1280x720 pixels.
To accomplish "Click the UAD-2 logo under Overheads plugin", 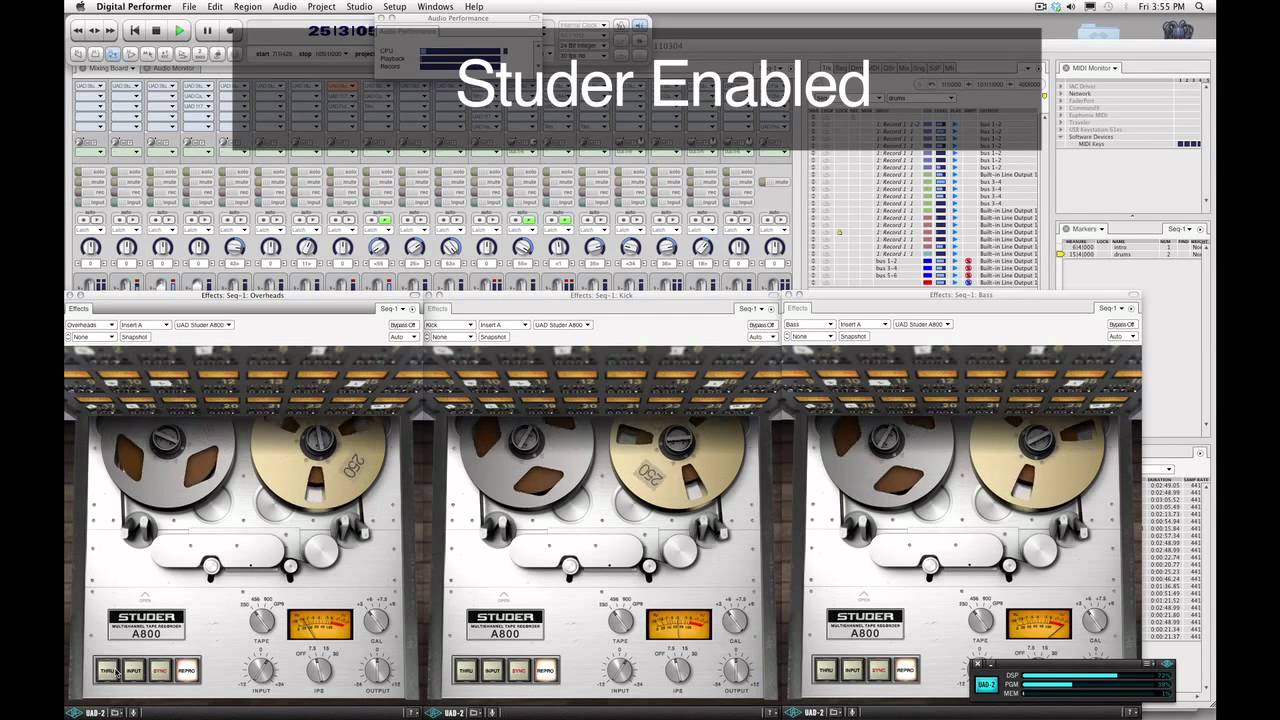I will point(88,713).
